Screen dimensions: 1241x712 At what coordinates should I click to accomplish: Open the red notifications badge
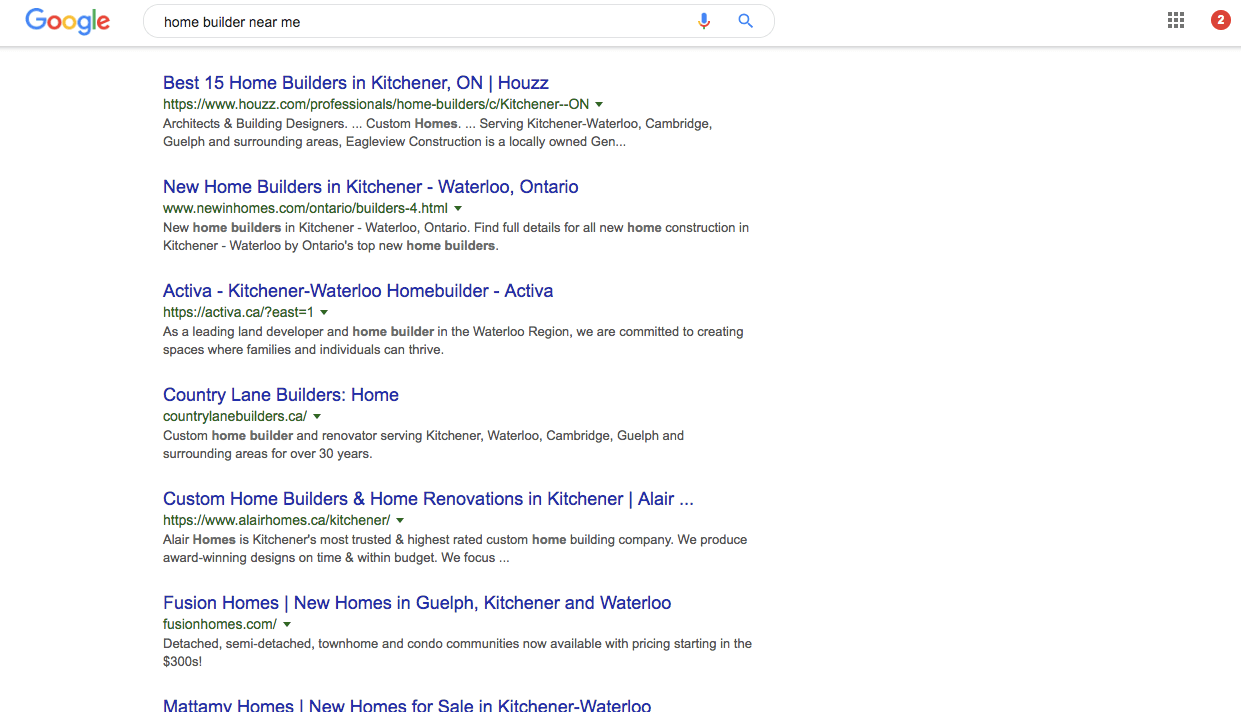pos(1220,20)
